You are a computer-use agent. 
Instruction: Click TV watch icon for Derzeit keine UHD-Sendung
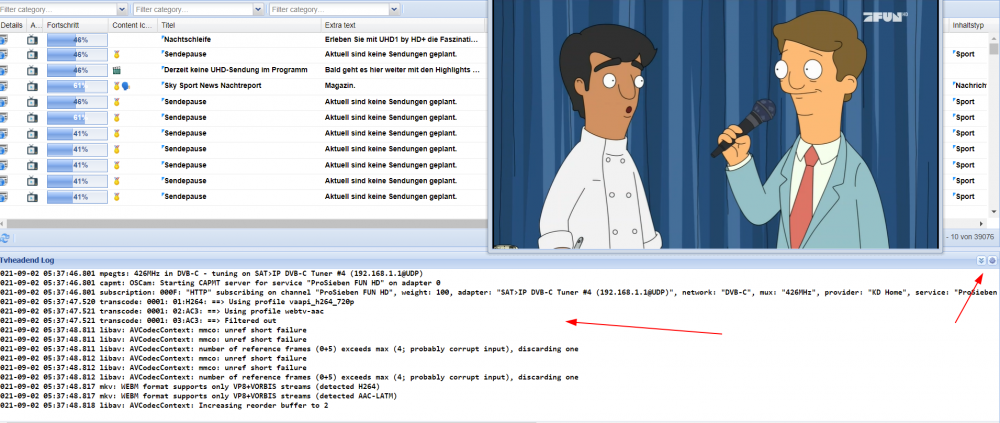(x=33, y=70)
